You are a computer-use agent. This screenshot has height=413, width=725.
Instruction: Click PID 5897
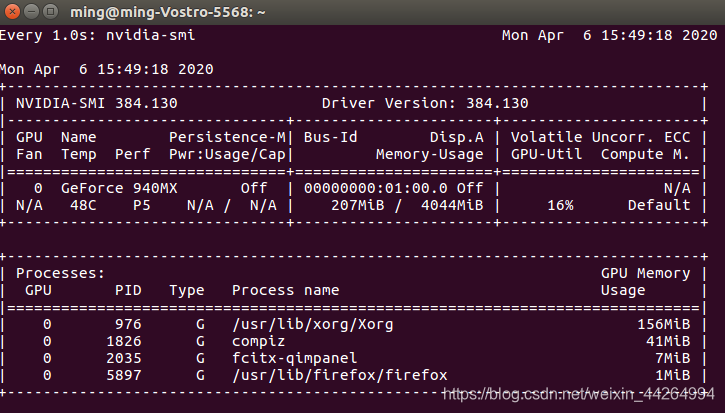click(x=124, y=375)
